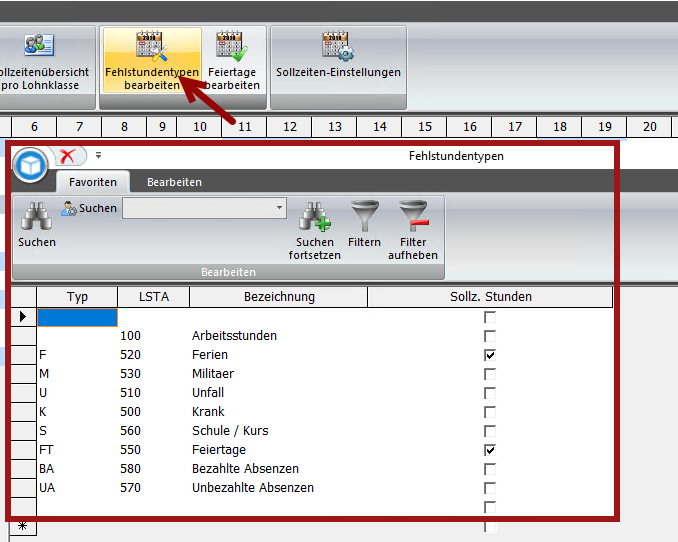678x542 pixels.
Task: Open Sollzeiten-Einstellungen icon
Action: (337, 46)
